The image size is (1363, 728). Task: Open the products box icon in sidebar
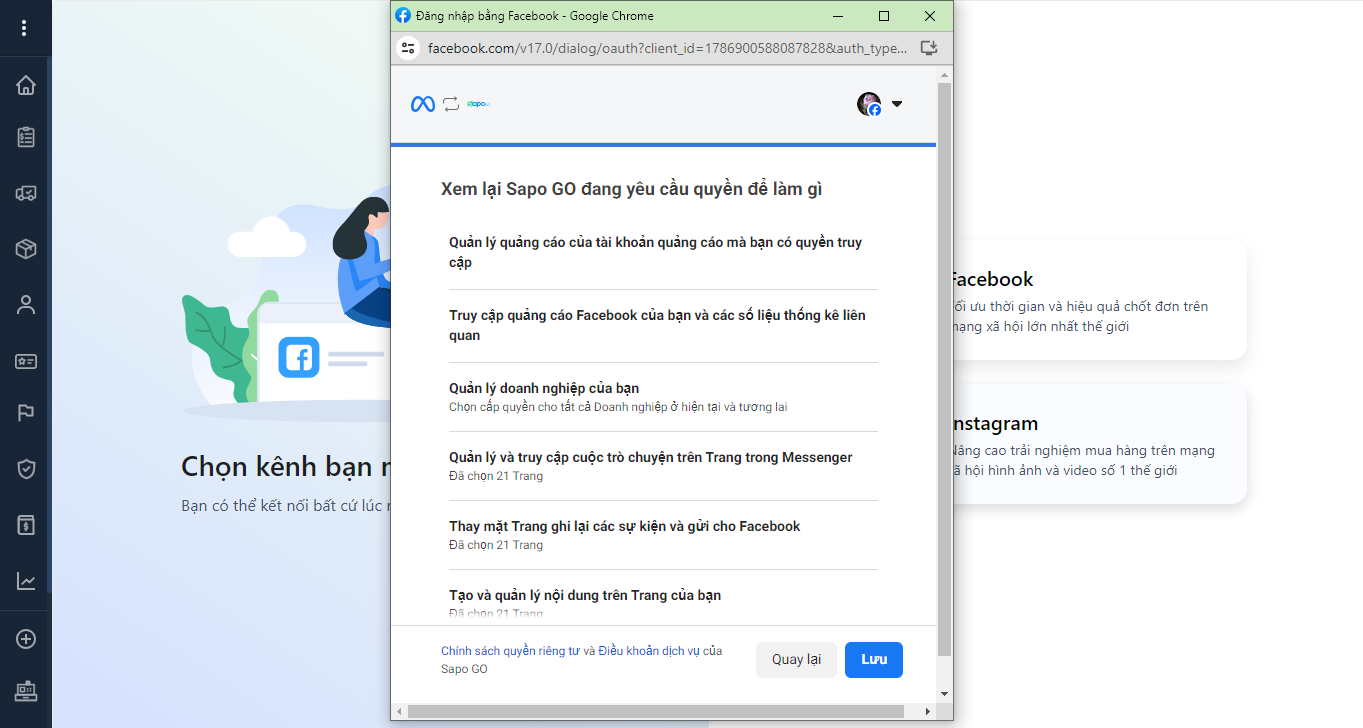(26, 249)
